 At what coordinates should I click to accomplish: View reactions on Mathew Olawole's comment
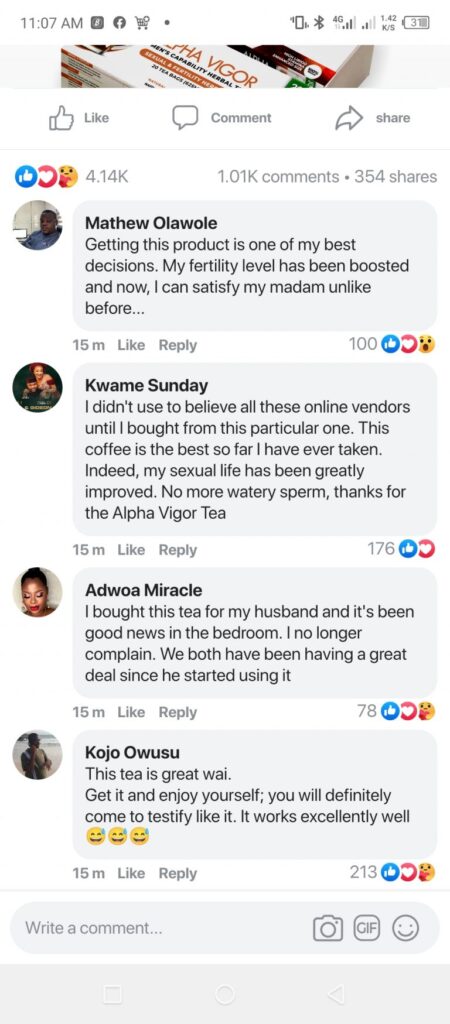pos(392,344)
